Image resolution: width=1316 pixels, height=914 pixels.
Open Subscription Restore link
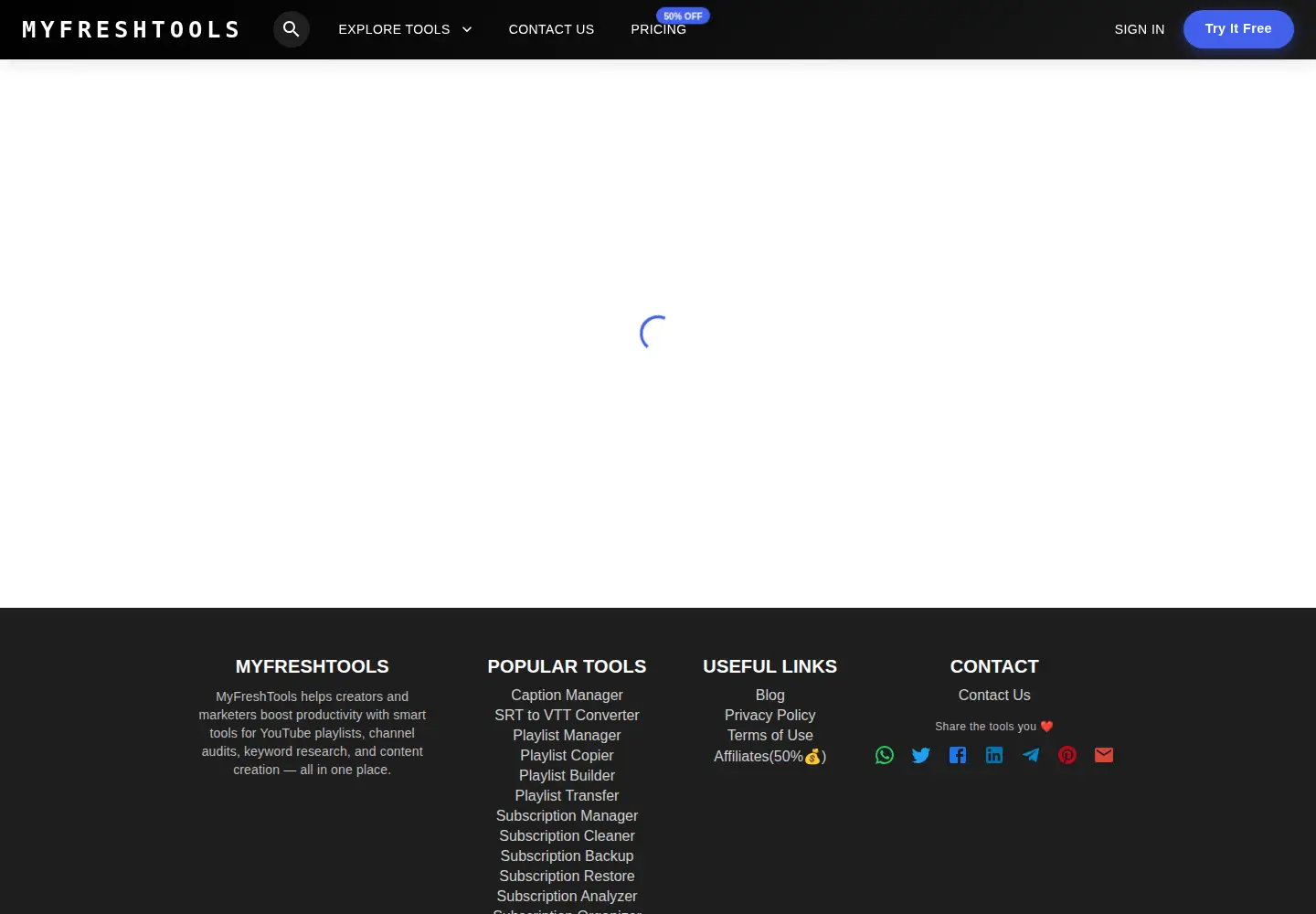(567, 876)
